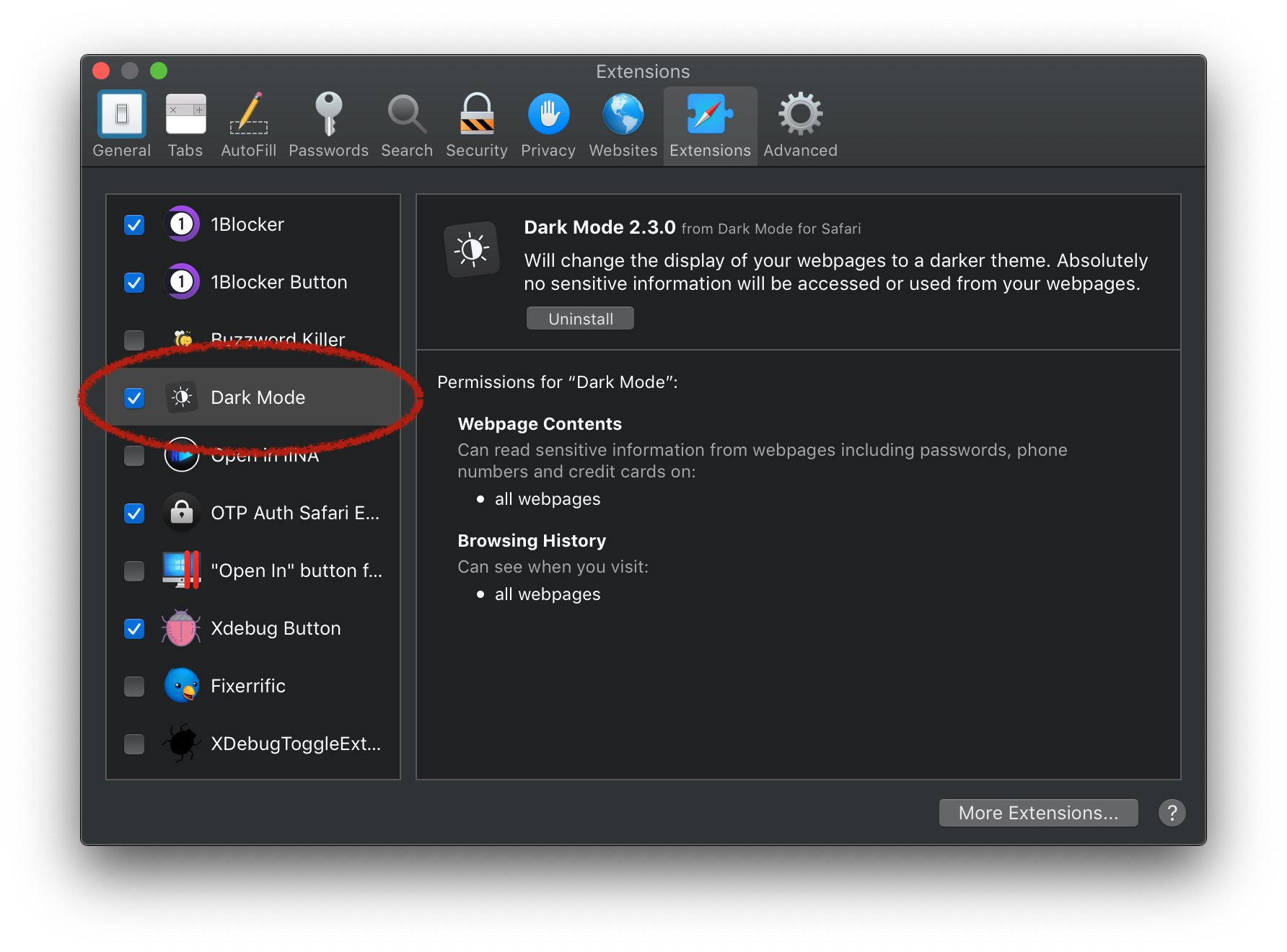The image size is (1287, 952).
Task: Open the AutoFill pencil icon
Action: tap(249, 114)
